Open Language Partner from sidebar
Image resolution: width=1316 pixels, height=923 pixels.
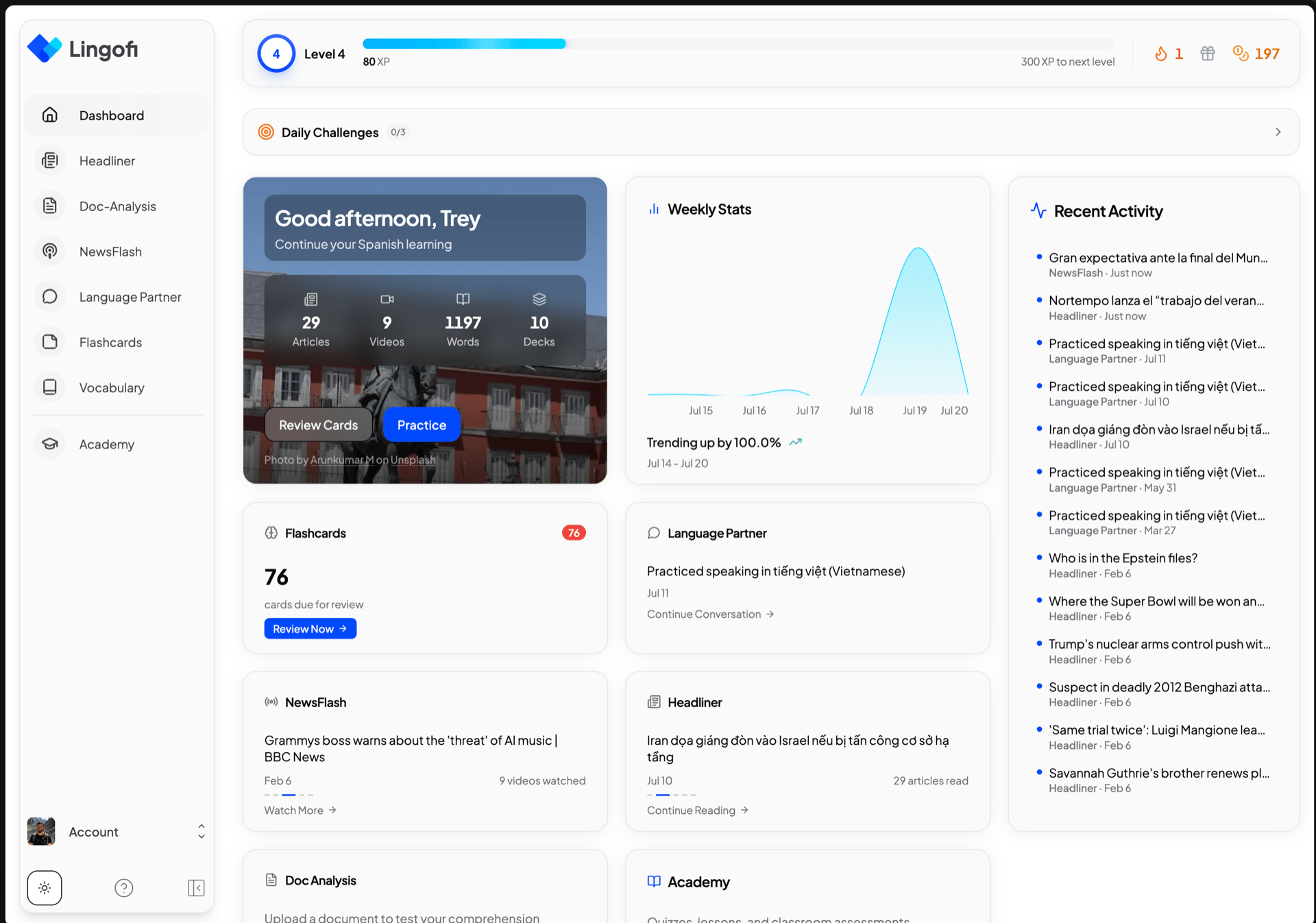coord(117,296)
